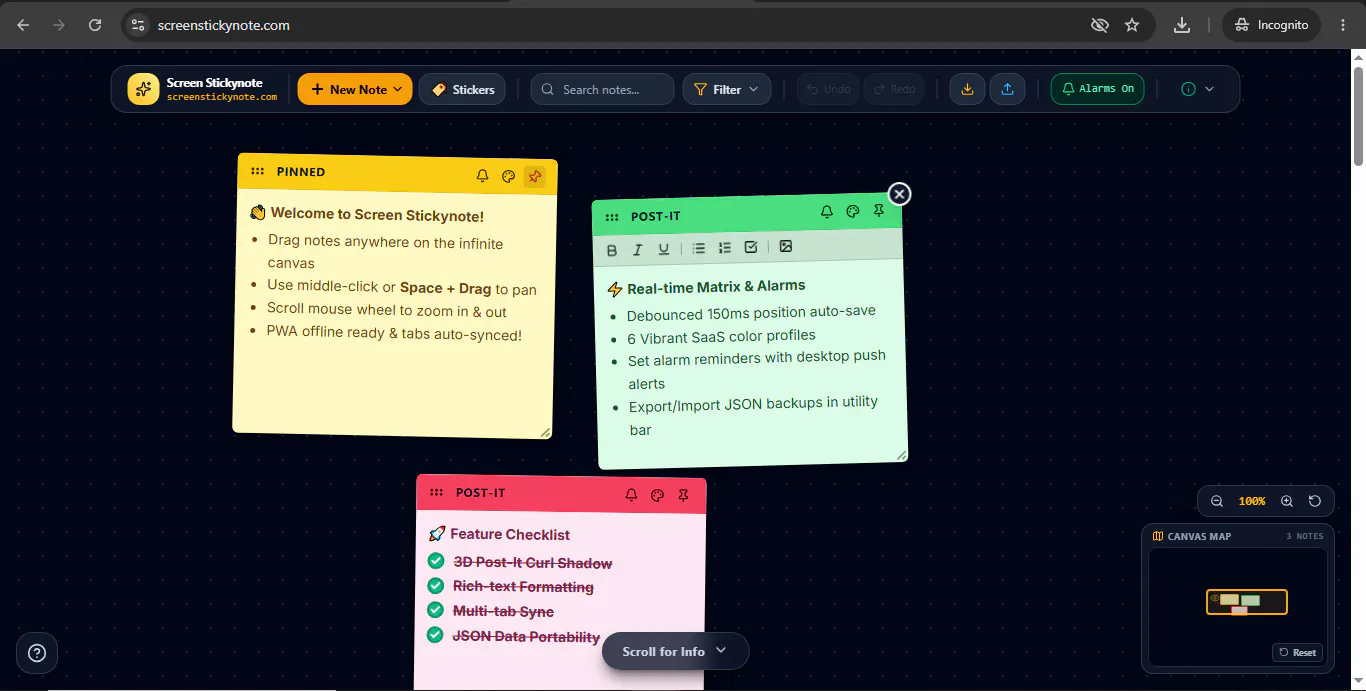The height and width of the screenshot is (691, 1366).
Task: Open the color palette on the PINNED note
Action: point(508,177)
